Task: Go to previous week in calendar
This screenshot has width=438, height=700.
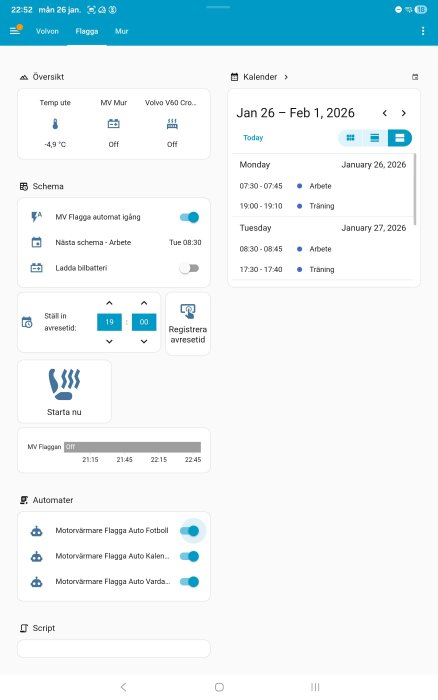Action: pos(384,113)
